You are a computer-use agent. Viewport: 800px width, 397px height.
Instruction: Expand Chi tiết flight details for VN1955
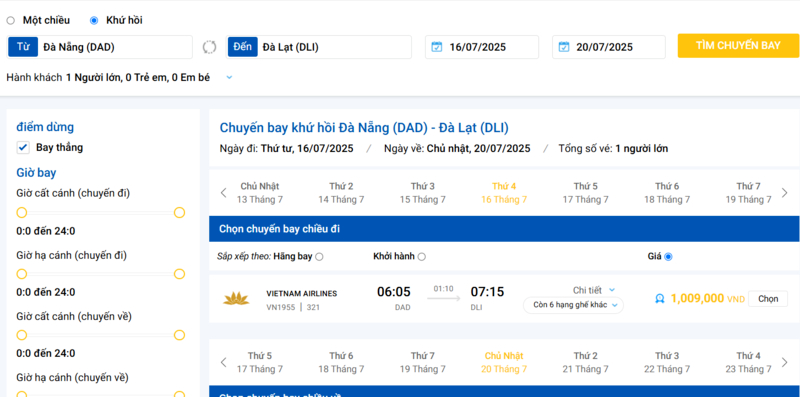click(594, 290)
